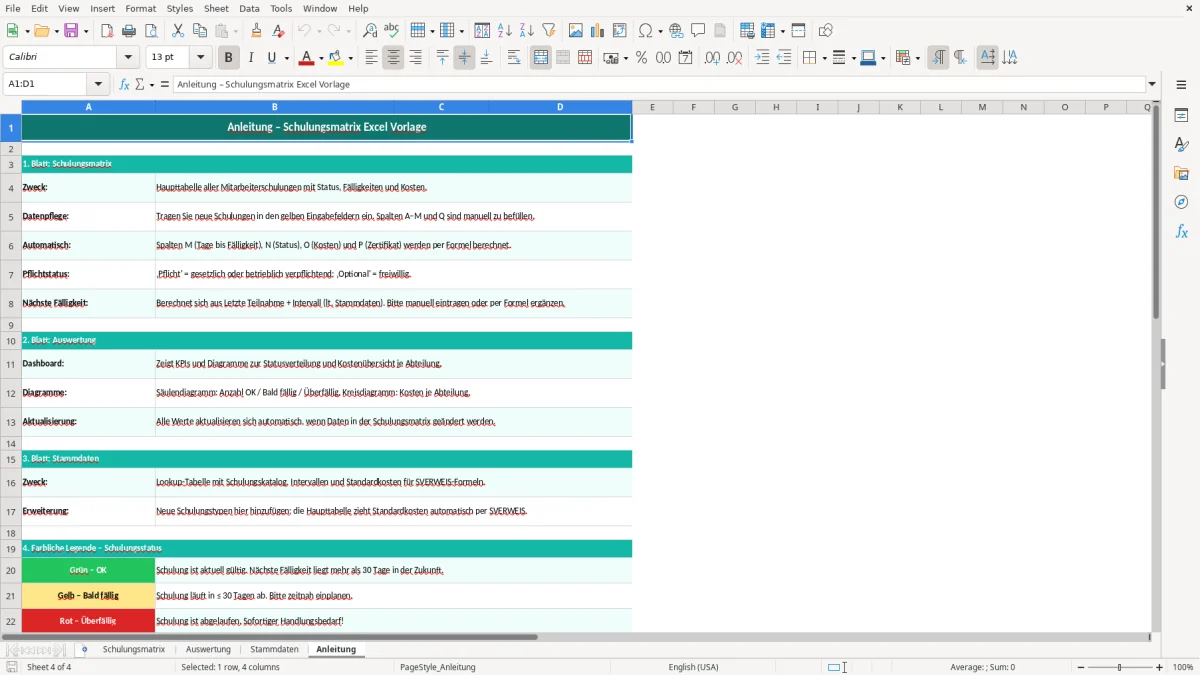Open the Data menu

click(x=249, y=8)
